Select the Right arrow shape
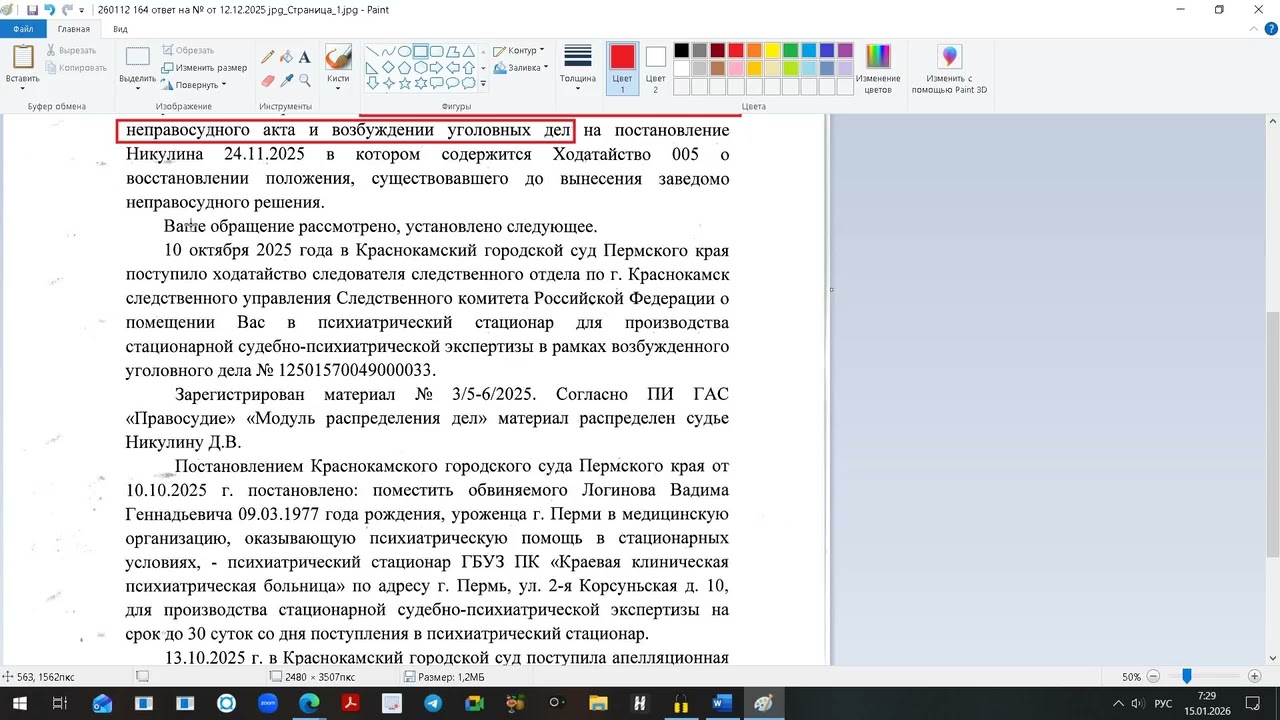Viewport: 1280px width, 720px height. click(x=437, y=67)
